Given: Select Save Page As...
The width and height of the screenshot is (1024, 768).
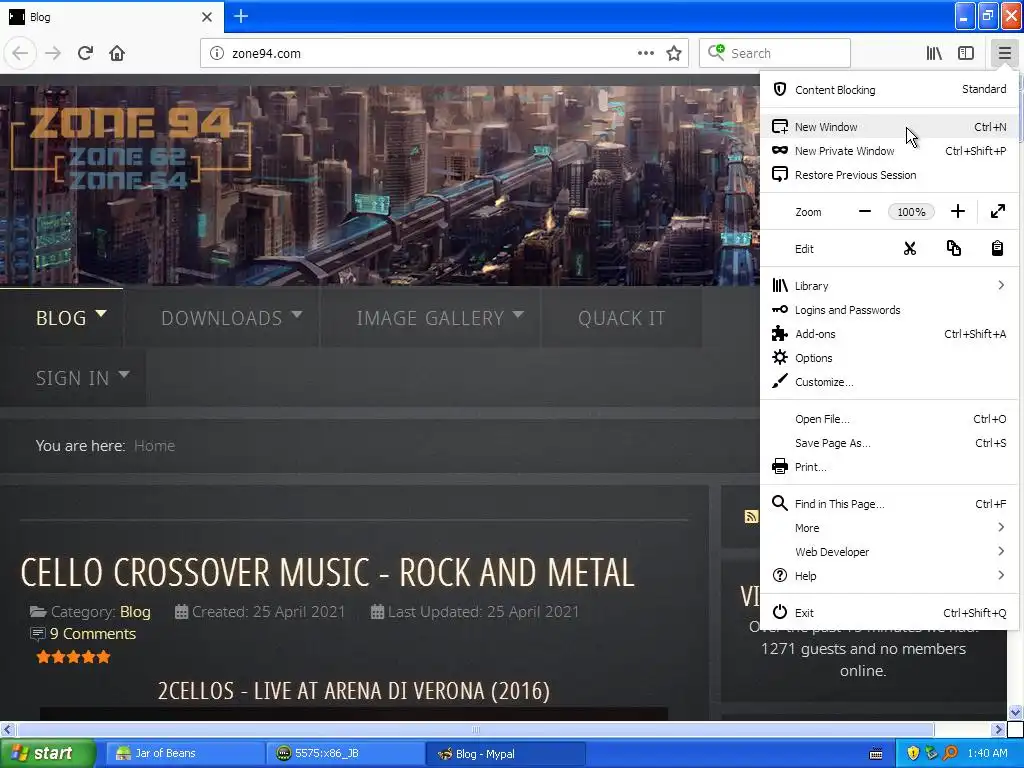Looking at the screenshot, I should 889,443.
